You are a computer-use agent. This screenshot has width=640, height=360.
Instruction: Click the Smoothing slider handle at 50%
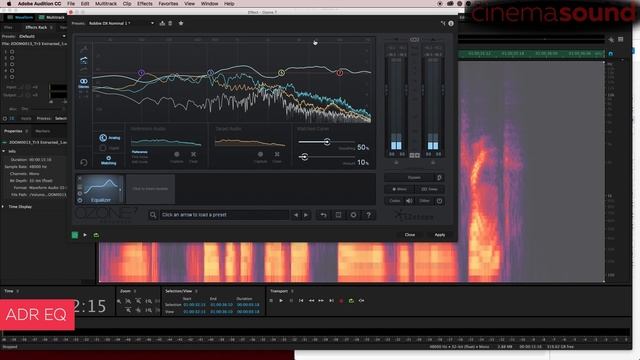tap(327, 142)
